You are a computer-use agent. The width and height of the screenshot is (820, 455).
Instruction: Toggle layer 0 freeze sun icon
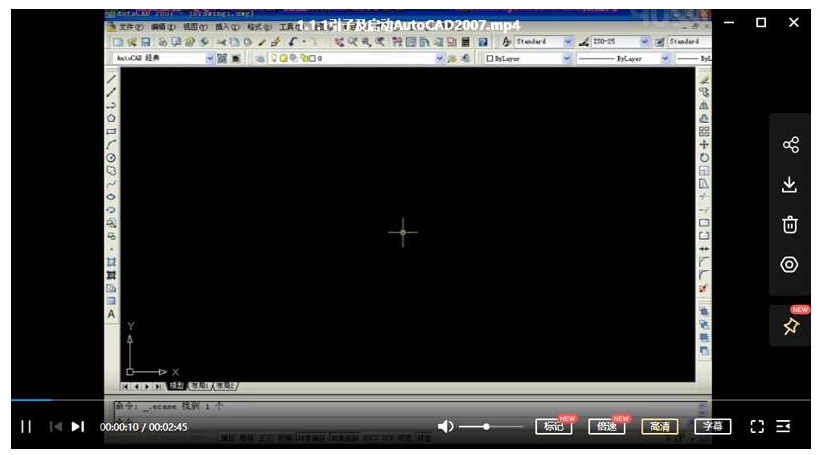(283, 59)
